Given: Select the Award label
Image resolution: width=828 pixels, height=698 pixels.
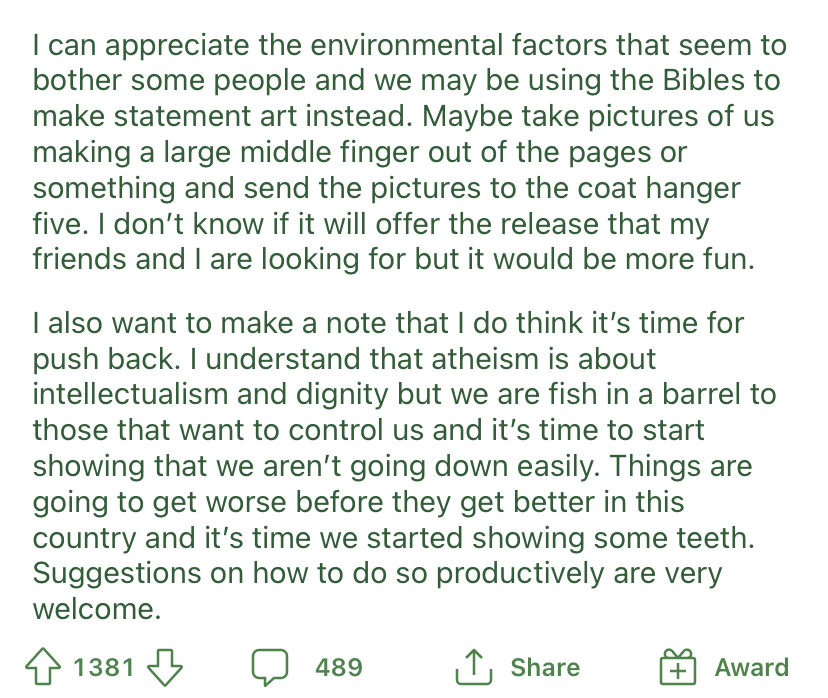Looking at the screenshot, I should point(751,667).
